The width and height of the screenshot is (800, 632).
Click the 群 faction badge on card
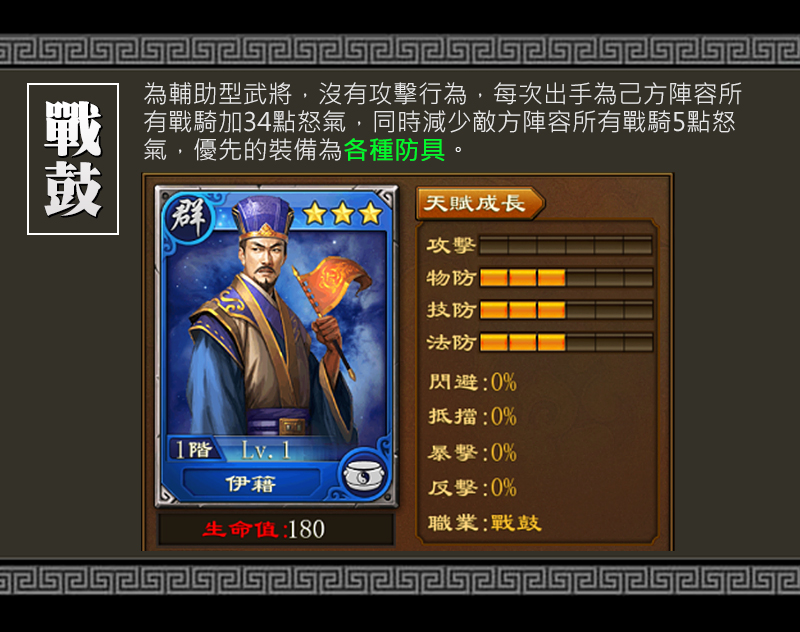click(x=188, y=218)
